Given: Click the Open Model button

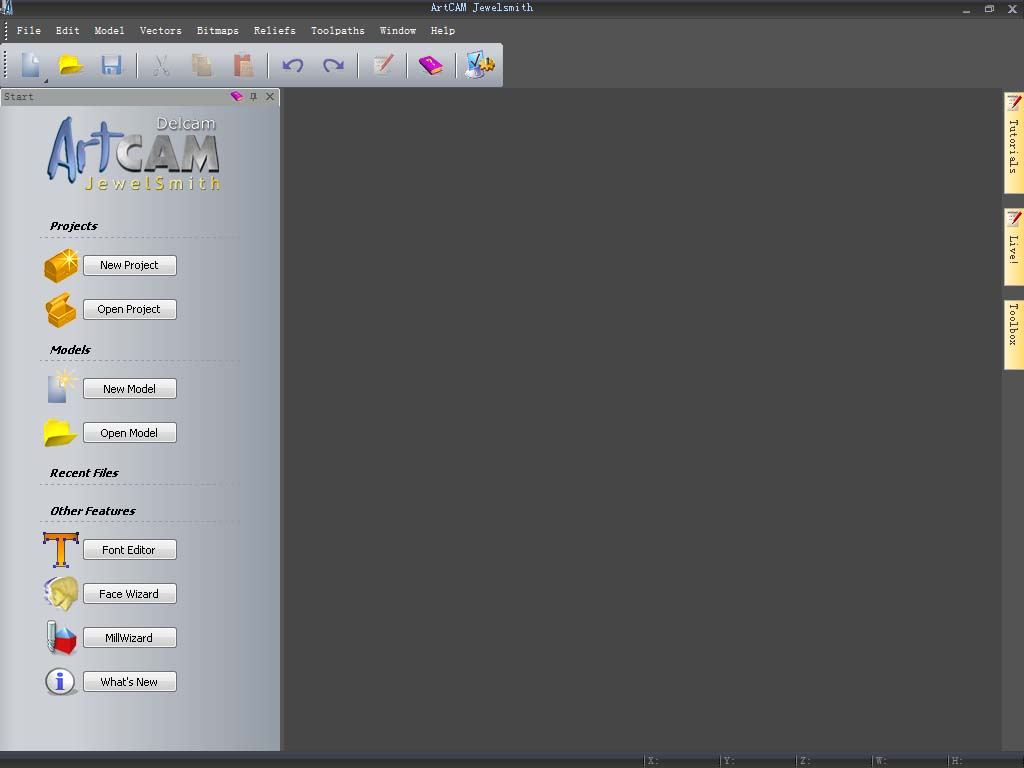Looking at the screenshot, I should 129,432.
